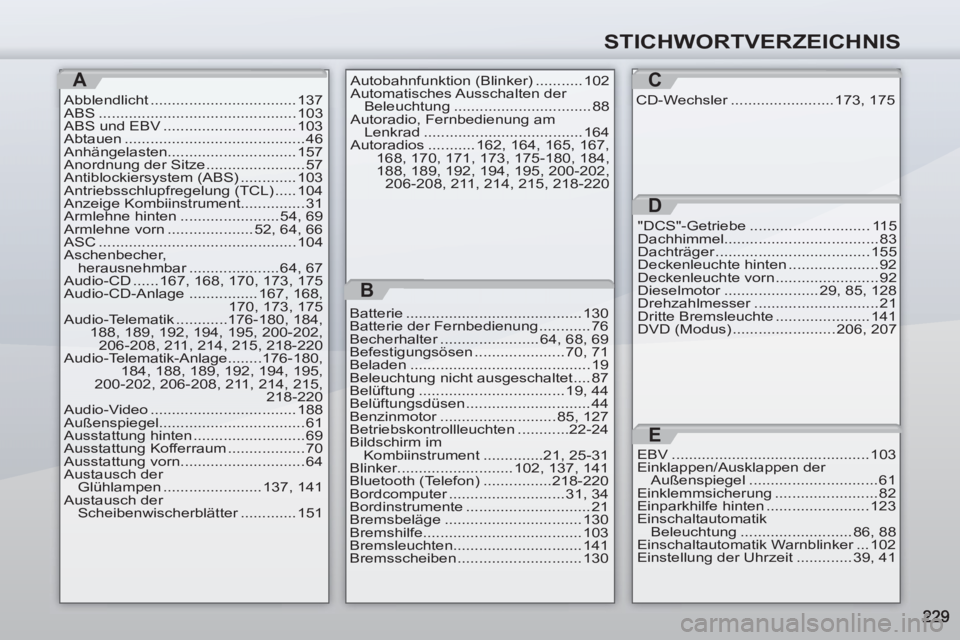
Task: Click the Glühlampen 137, 141 entry
Action: point(200,487)
